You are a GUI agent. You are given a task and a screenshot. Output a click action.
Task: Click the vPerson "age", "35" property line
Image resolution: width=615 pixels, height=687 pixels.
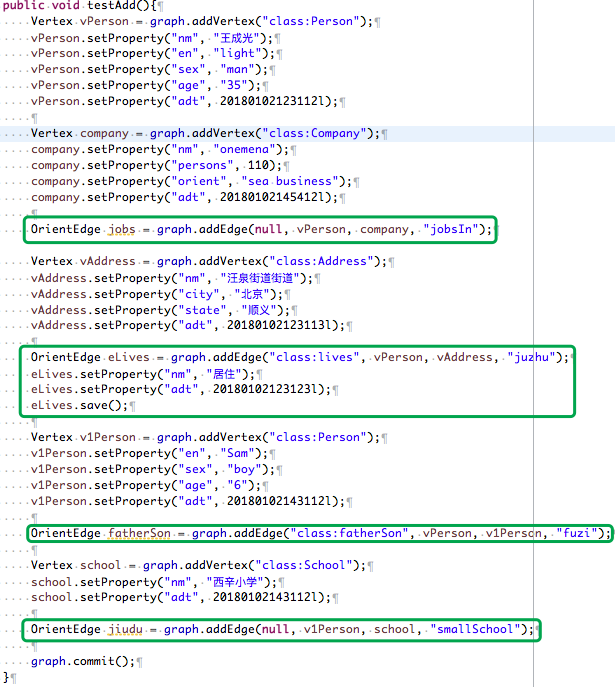(145, 85)
